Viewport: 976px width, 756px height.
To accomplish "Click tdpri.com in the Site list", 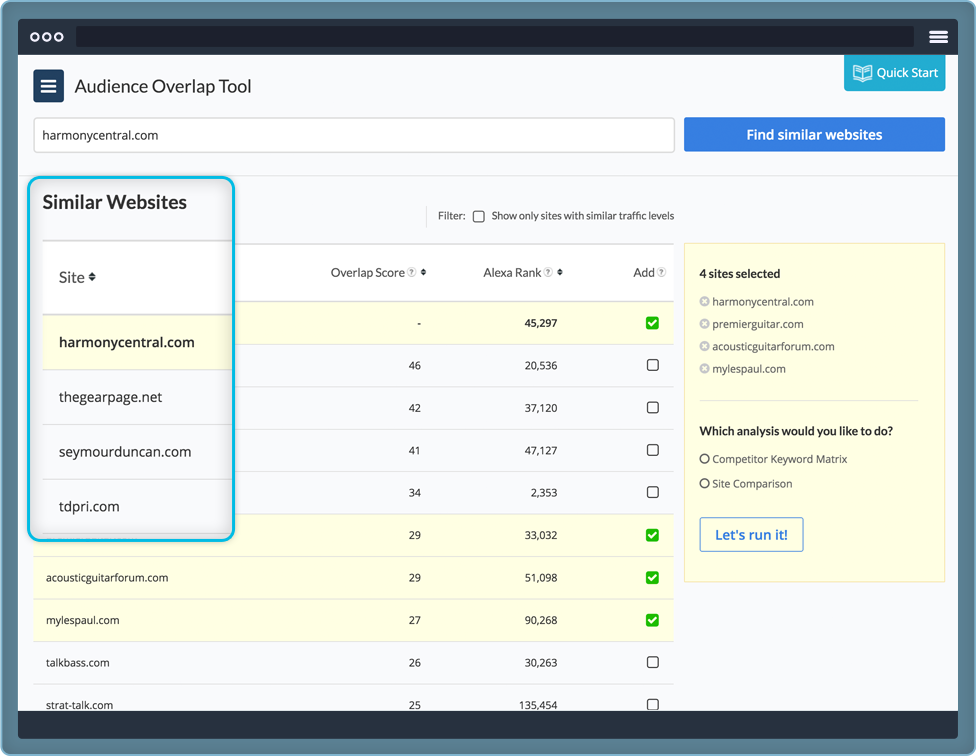I will pyautogui.click(x=89, y=506).
